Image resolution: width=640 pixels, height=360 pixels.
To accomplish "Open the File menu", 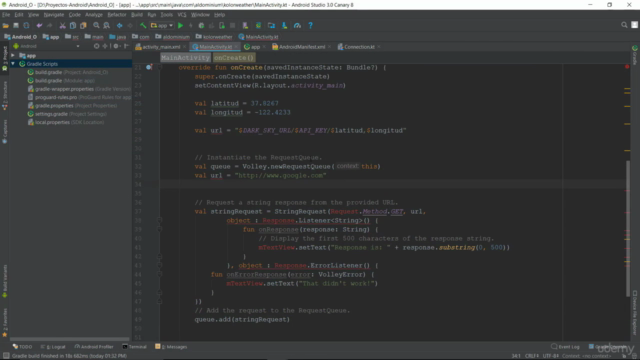I will coord(6,15).
